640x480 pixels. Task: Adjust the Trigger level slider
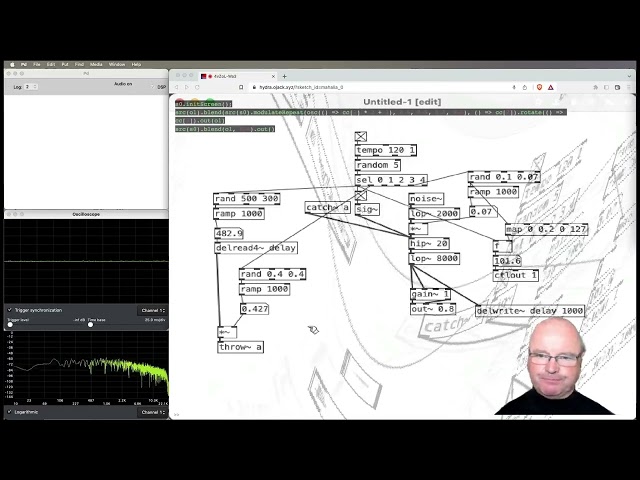10,325
